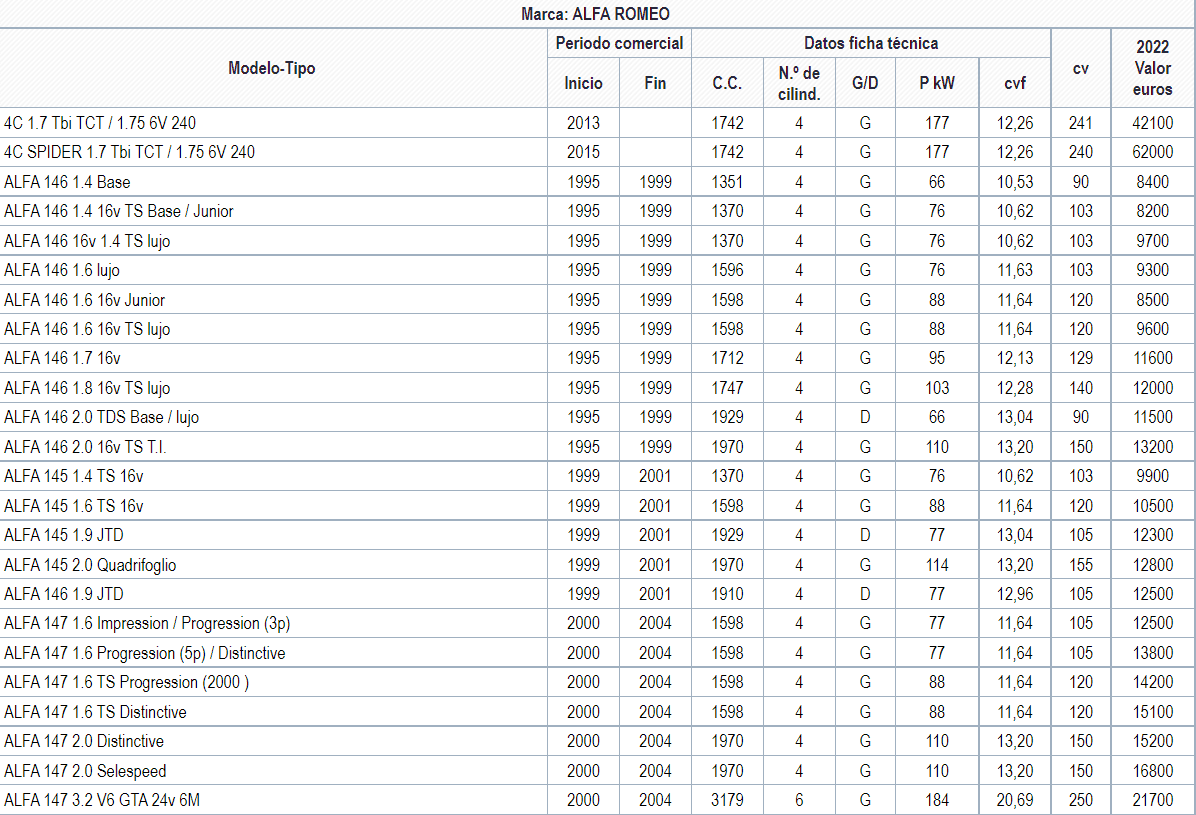Select 'ALFA 146 2.0 TDS Base / lujo'
The width and height of the screenshot is (1196, 815).
coord(101,417)
